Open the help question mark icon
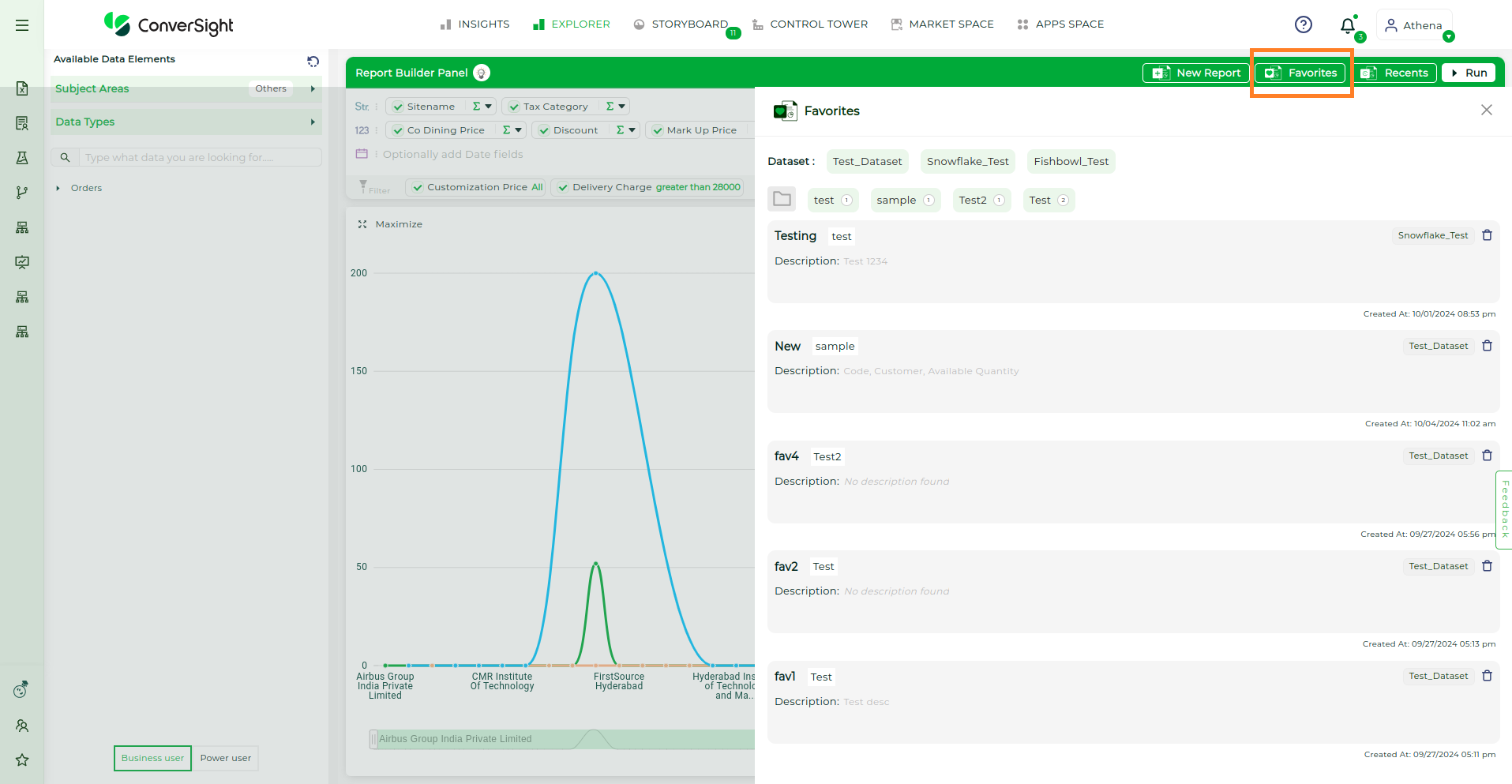The width and height of the screenshot is (1512, 784). tap(1304, 24)
